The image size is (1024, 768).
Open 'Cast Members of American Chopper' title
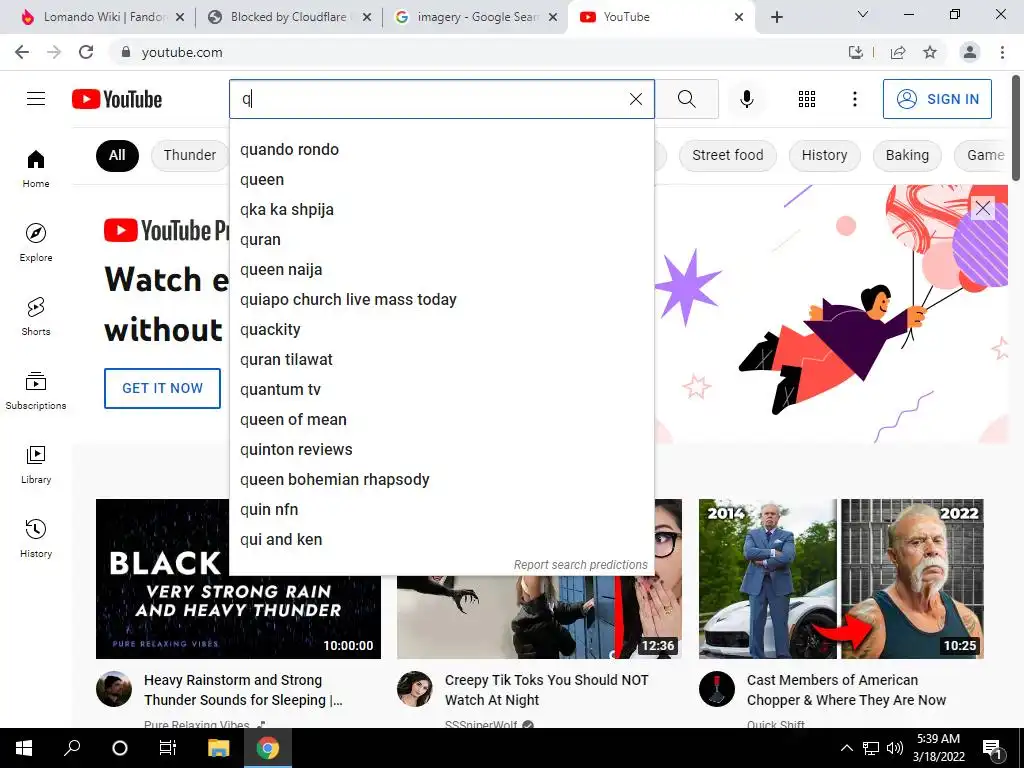[x=846, y=690]
